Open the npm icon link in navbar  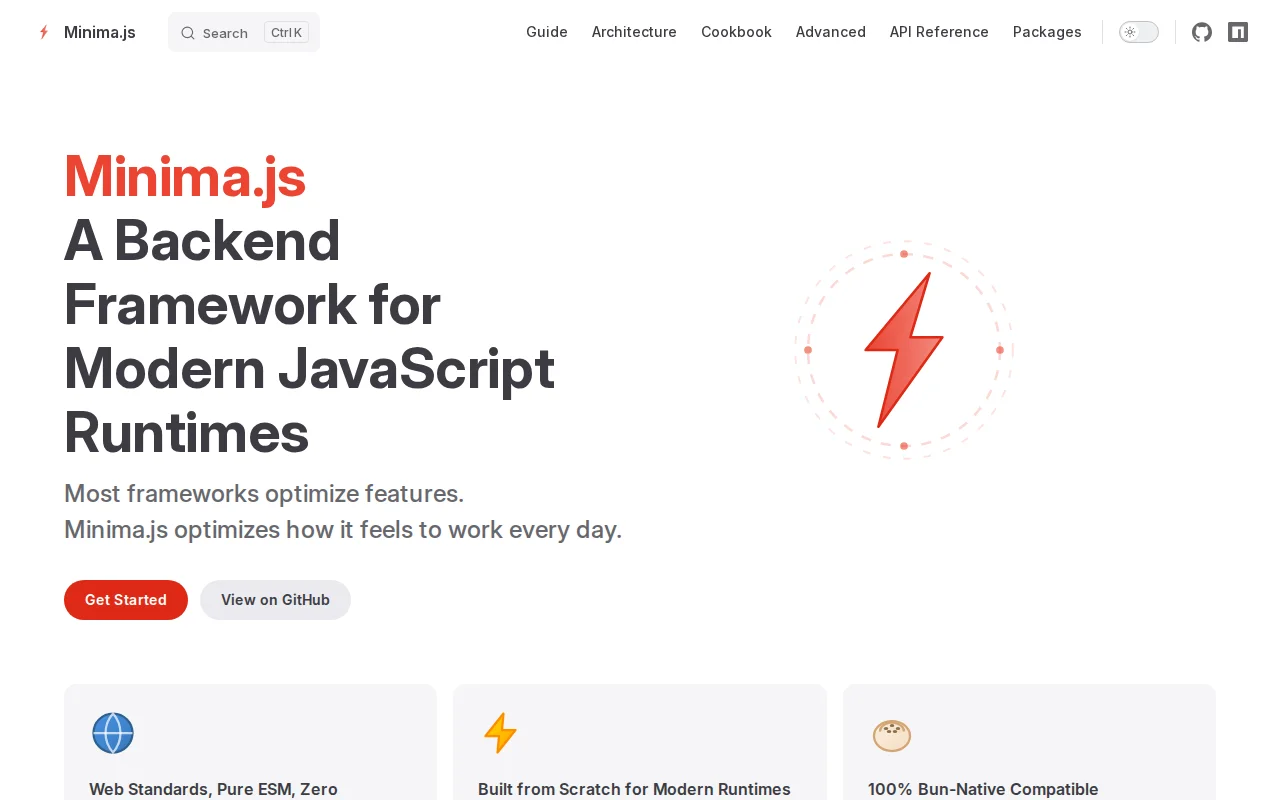pos(1238,32)
